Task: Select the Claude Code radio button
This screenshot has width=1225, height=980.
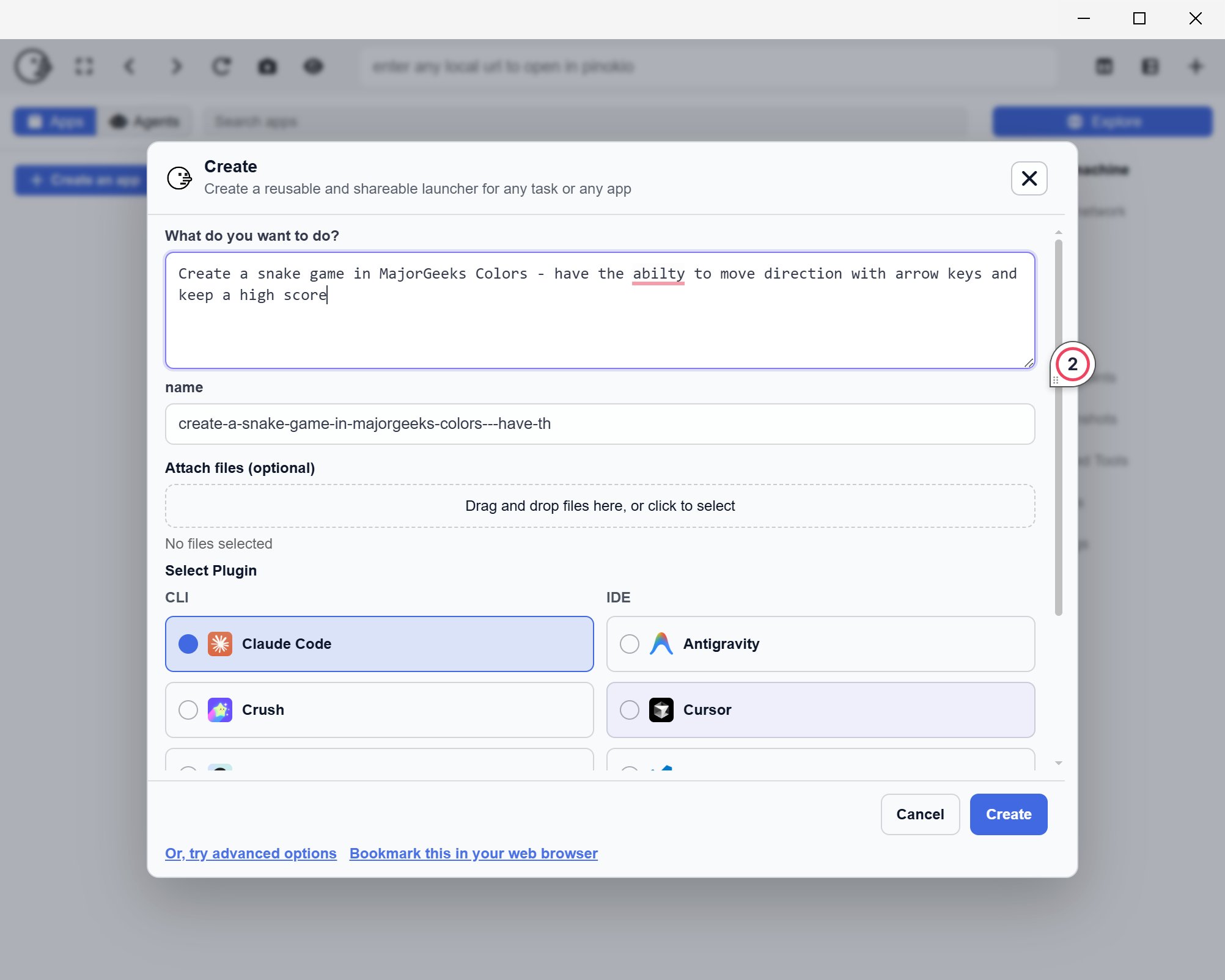Action: coord(188,644)
